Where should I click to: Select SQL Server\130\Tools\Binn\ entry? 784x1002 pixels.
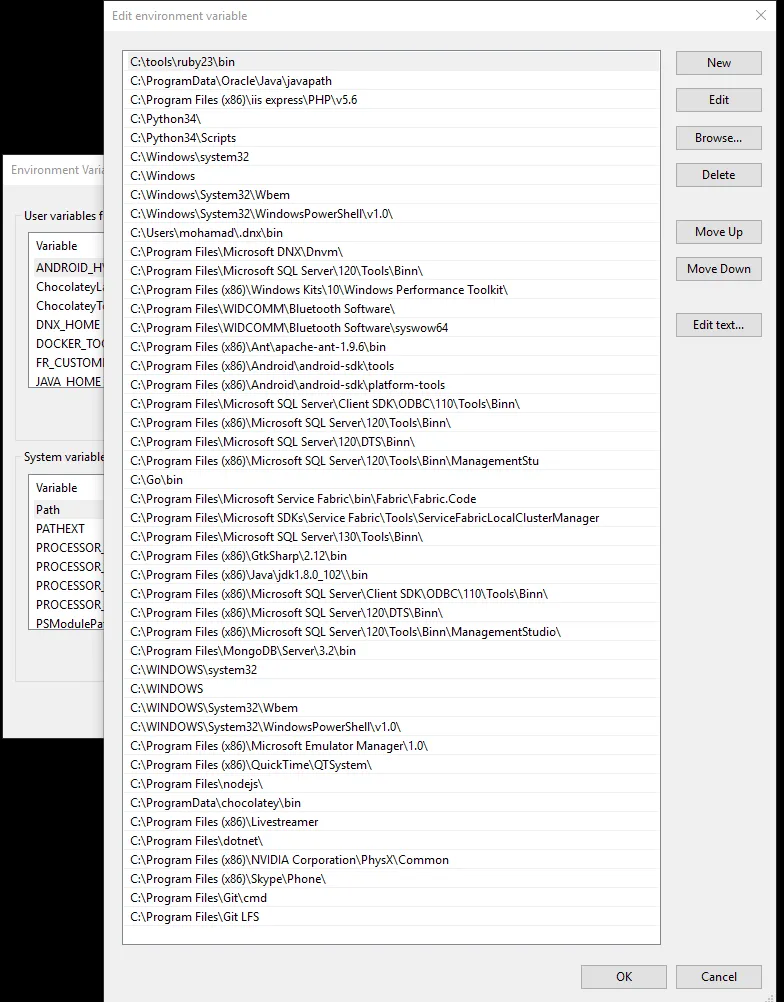coord(391,537)
